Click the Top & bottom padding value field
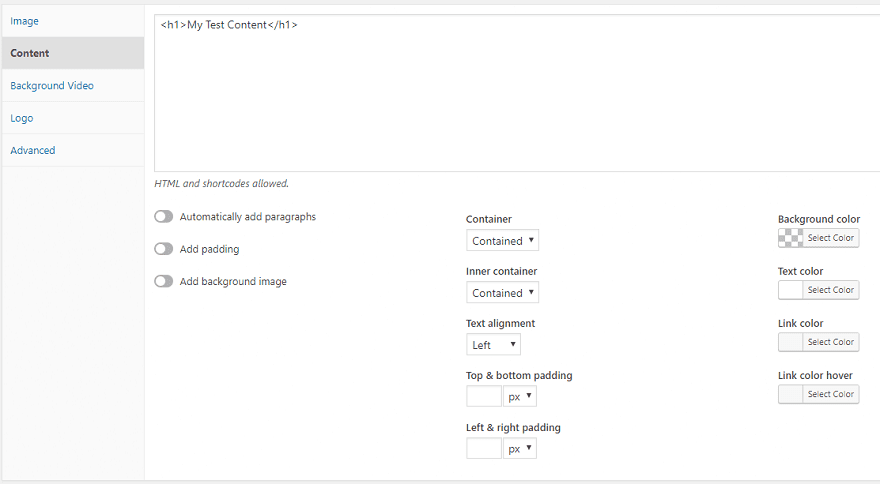This screenshot has width=880, height=484. (484, 396)
